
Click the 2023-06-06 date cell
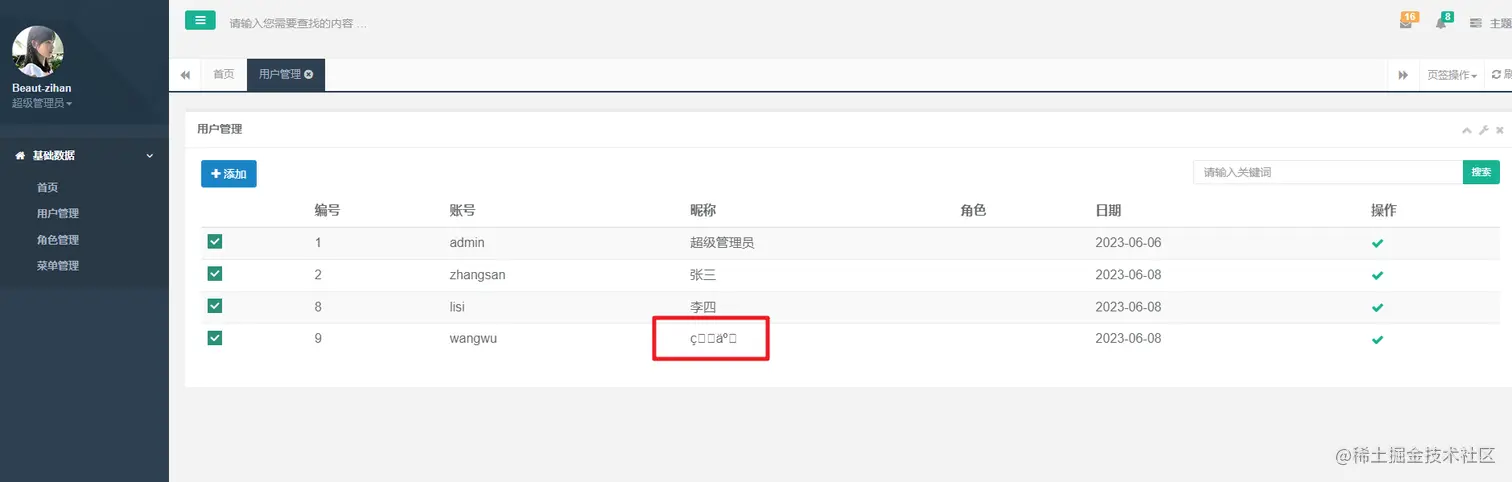pos(1128,243)
